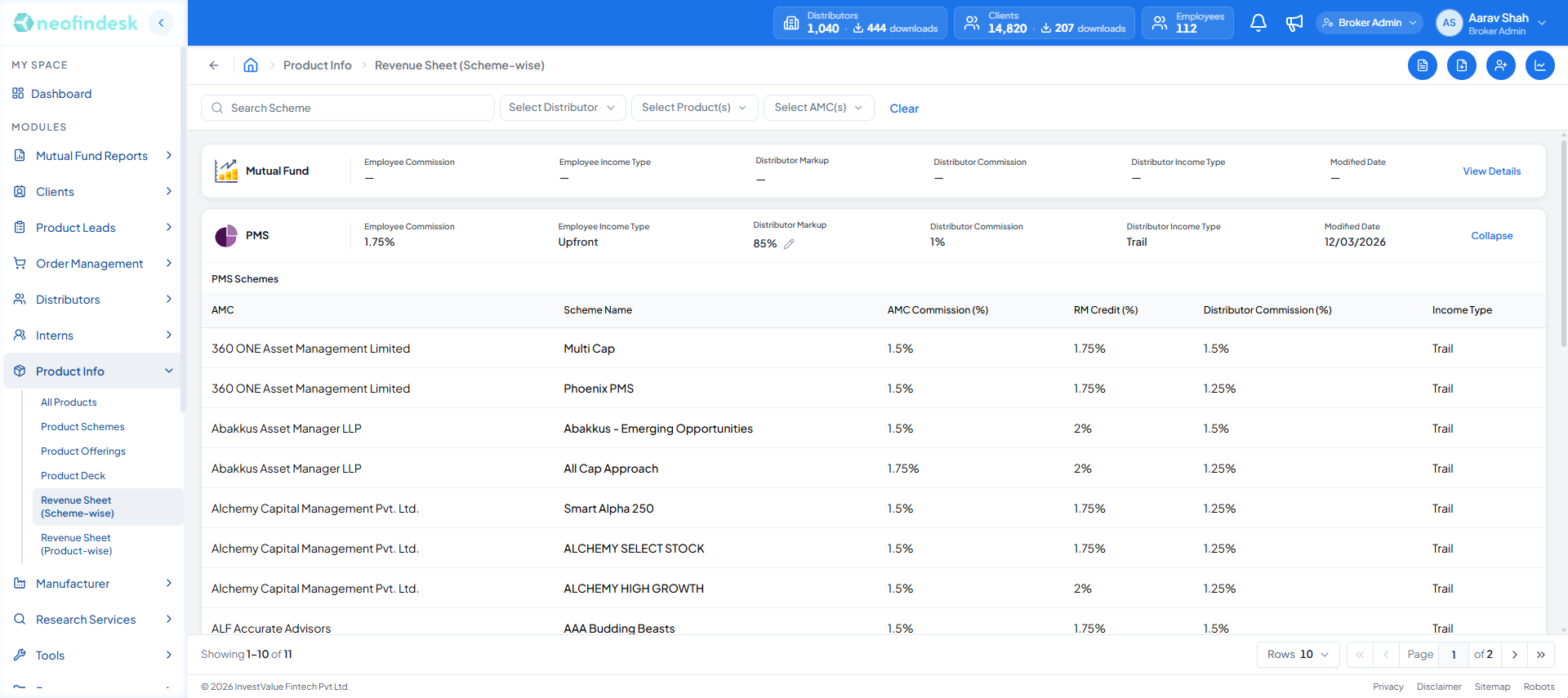Click the Mutual Fund chart icon
Viewport: 1568px width, 698px height.
click(226, 171)
